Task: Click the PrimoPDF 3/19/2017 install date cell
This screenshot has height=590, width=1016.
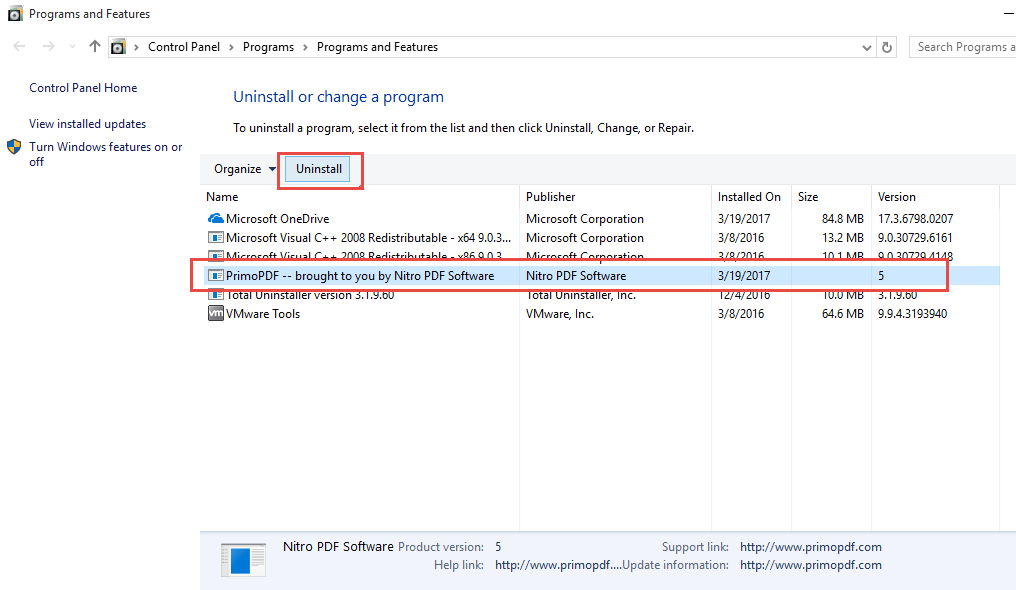Action: tap(744, 276)
